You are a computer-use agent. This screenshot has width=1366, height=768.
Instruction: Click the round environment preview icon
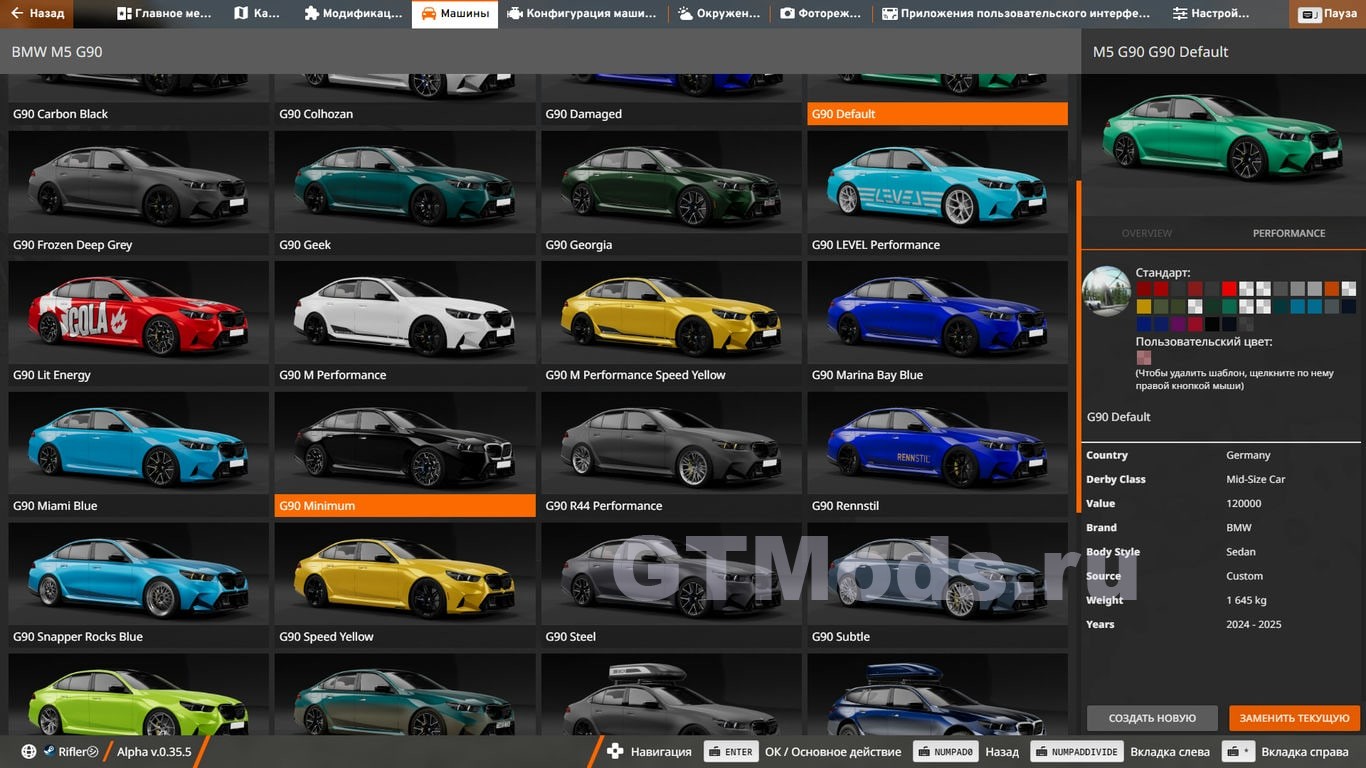1107,291
